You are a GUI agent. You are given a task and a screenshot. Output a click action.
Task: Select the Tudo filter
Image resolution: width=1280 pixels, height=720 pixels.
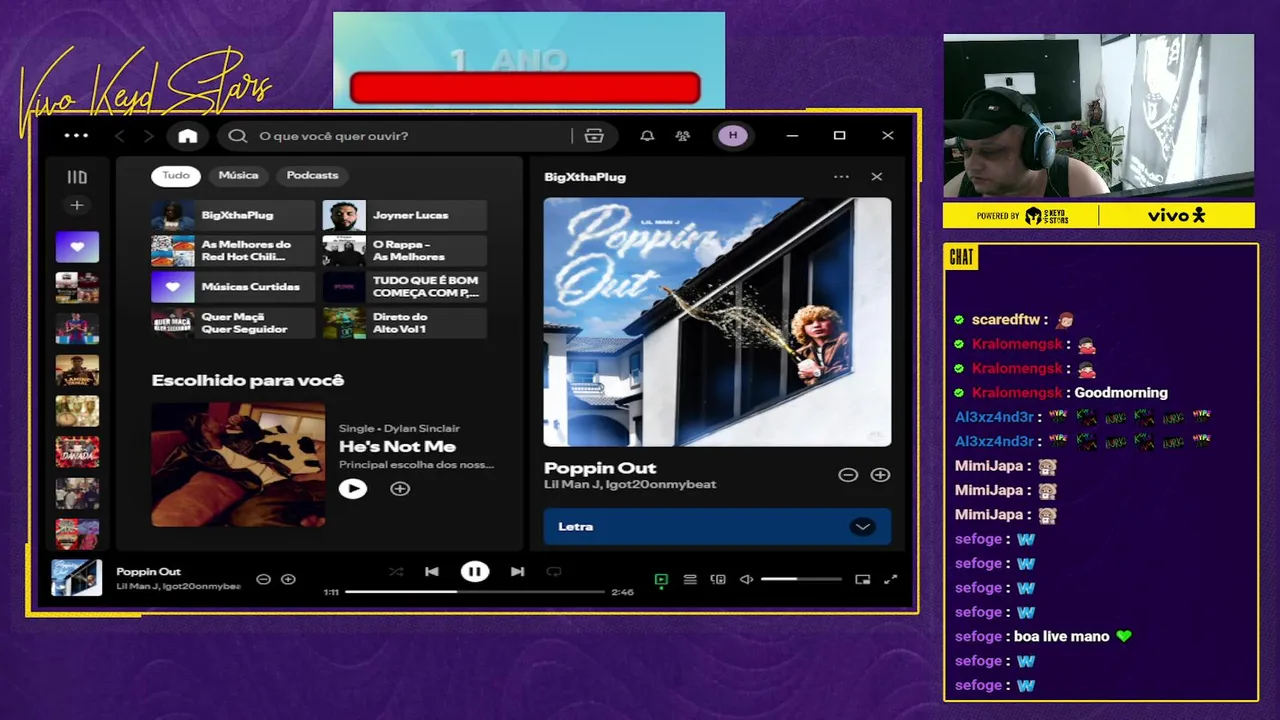176,175
